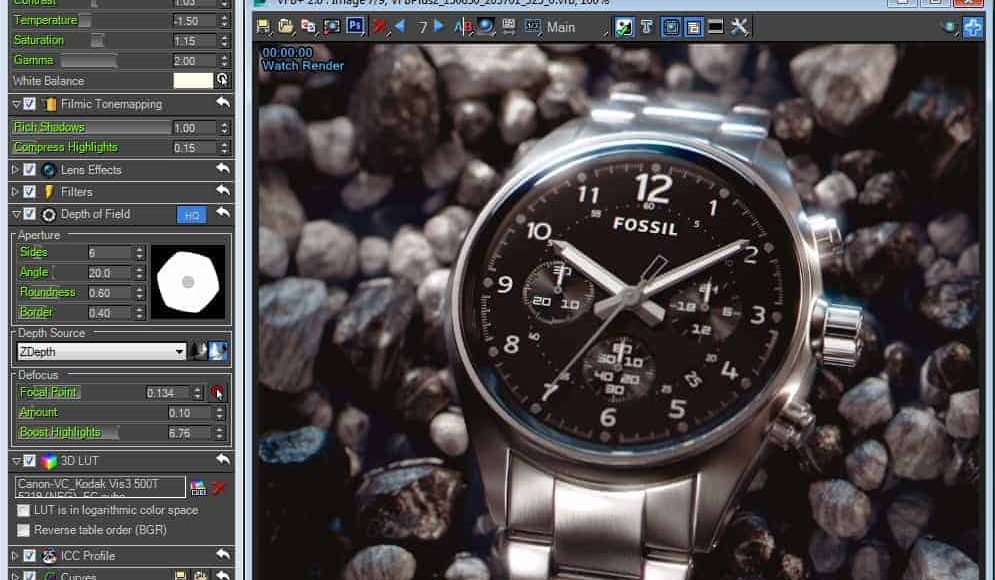Reset Filmic Tonemapping with its undo arrow
995x580 pixels.
click(222, 104)
